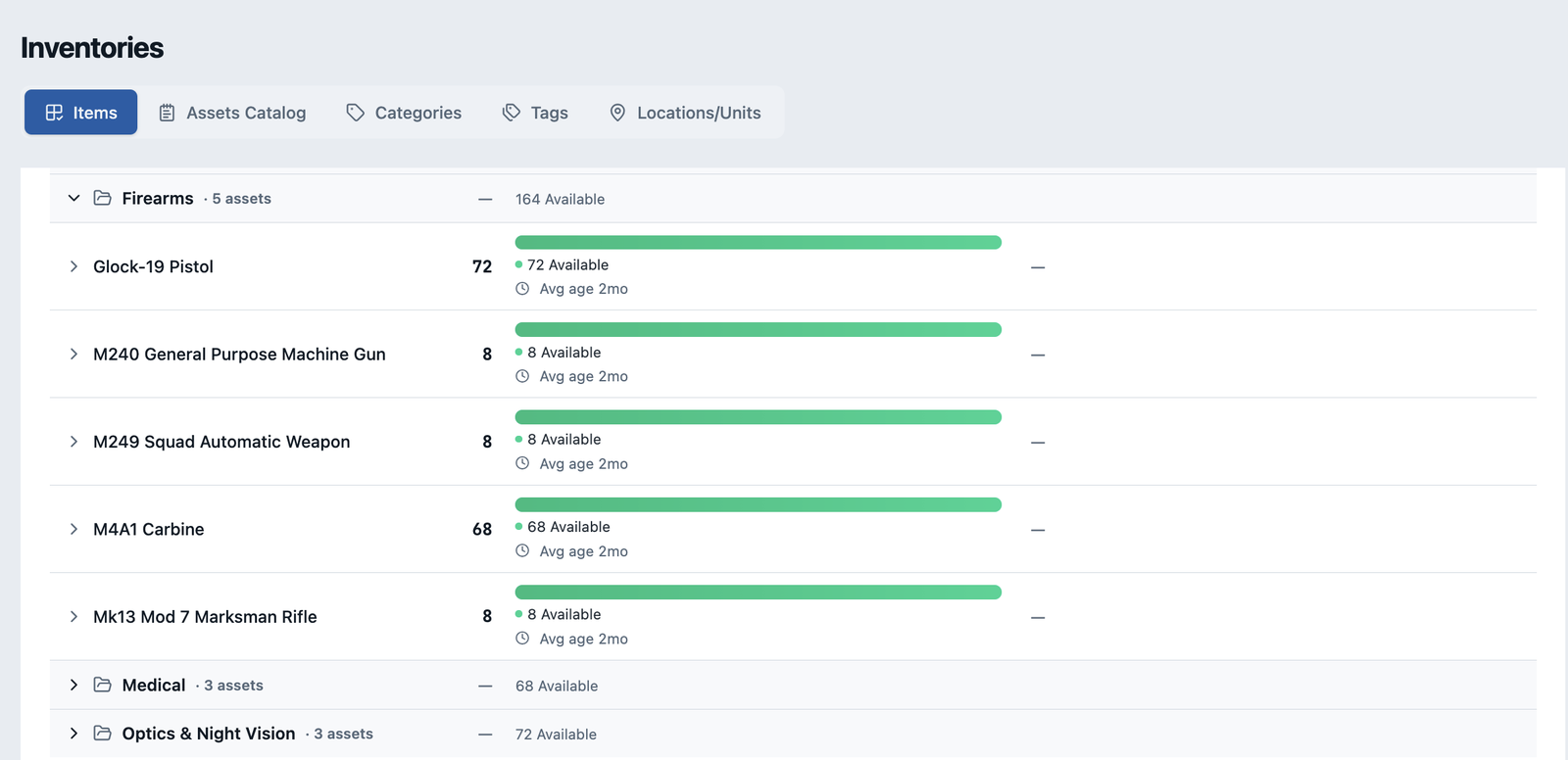Click the clock icon beside Glock-19 Avg age

coord(522,289)
